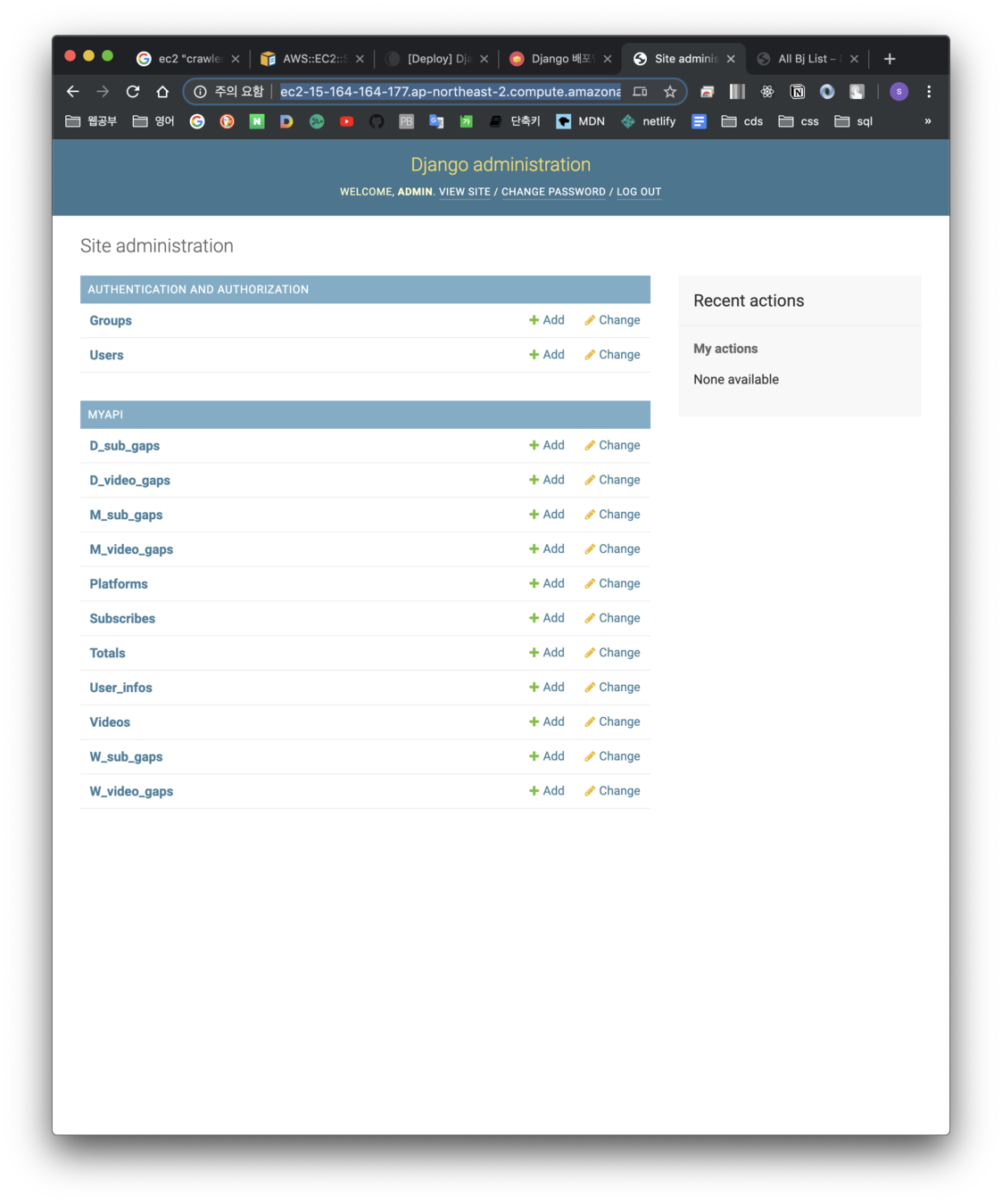Open the 웹공부 bookmark folder
The width and height of the screenshot is (1002, 1204).
click(91, 121)
